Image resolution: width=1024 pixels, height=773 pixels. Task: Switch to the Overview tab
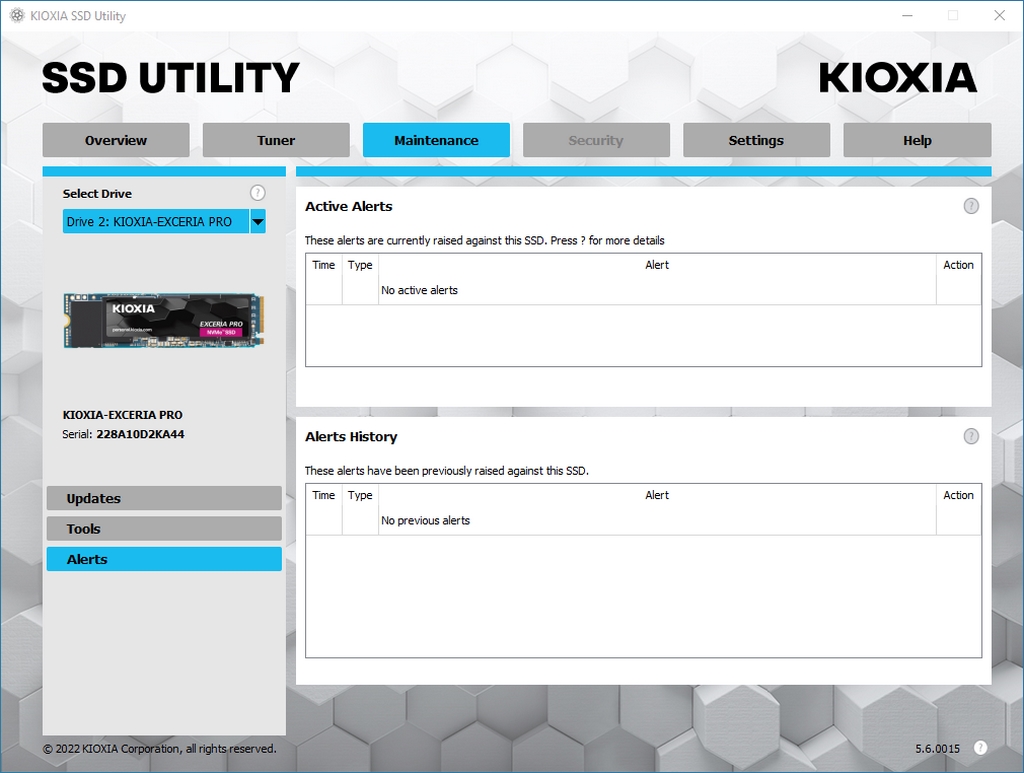click(116, 140)
